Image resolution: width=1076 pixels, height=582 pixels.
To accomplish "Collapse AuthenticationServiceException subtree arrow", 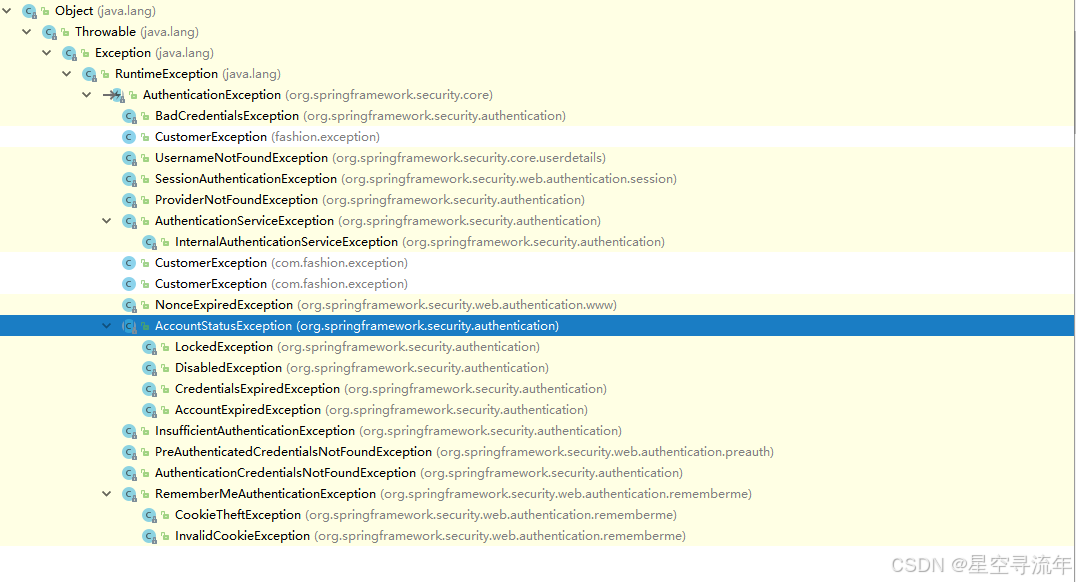I will tap(106, 221).
